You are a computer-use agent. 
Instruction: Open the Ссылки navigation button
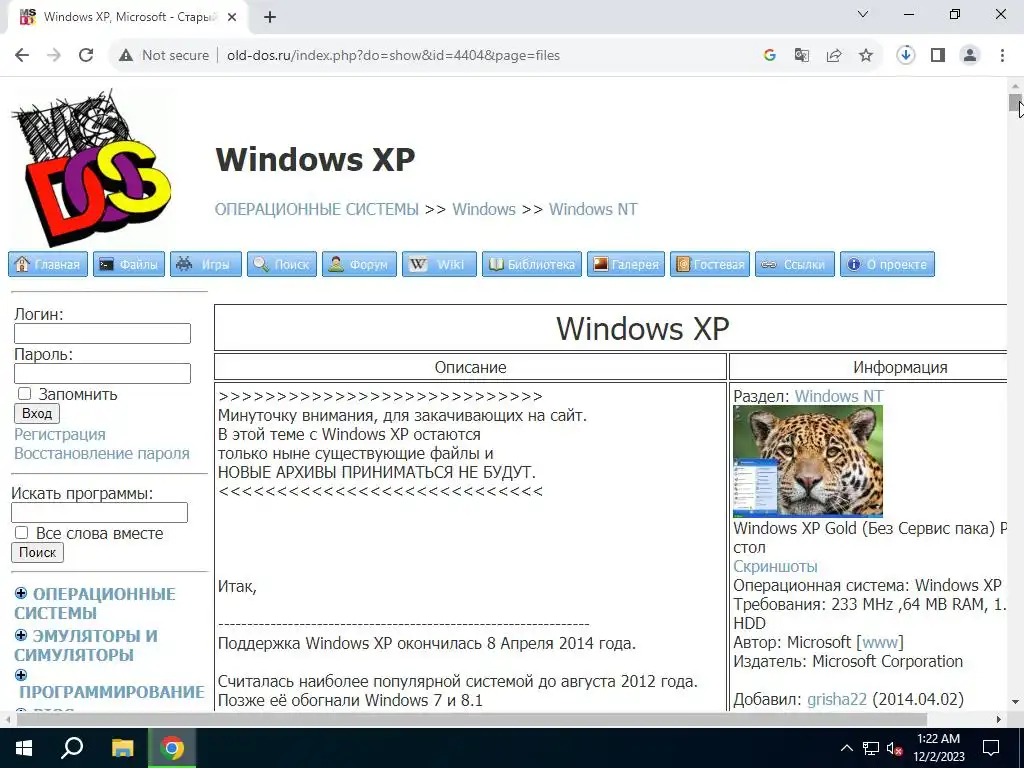click(795, 264)
